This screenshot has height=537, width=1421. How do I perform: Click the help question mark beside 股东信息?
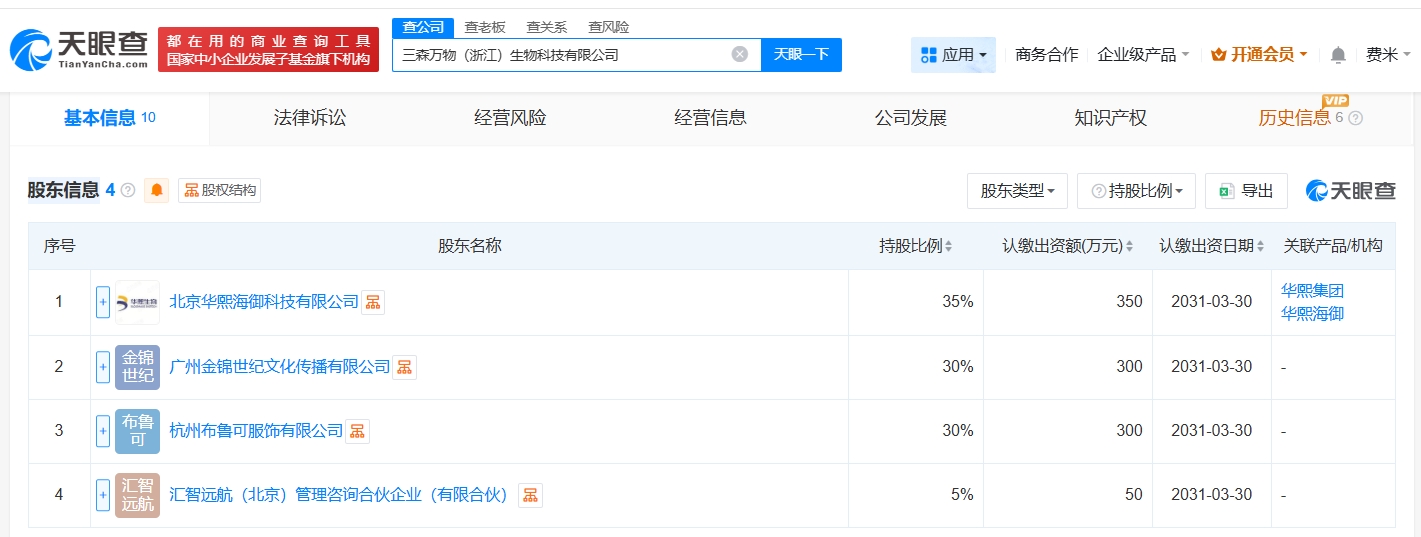tap(128, 190)
